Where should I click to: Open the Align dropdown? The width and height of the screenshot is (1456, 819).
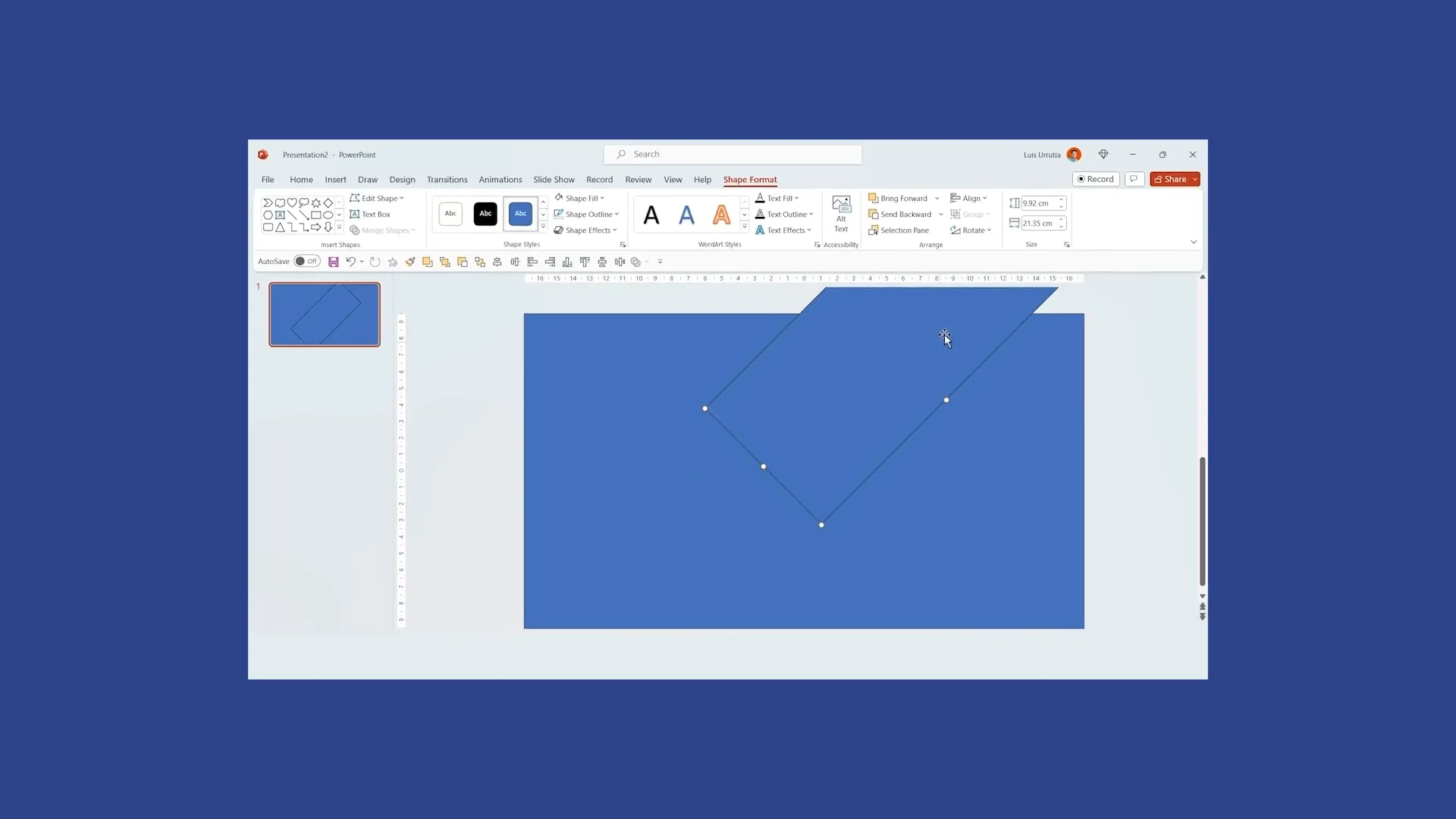click(x=968, y=199)
